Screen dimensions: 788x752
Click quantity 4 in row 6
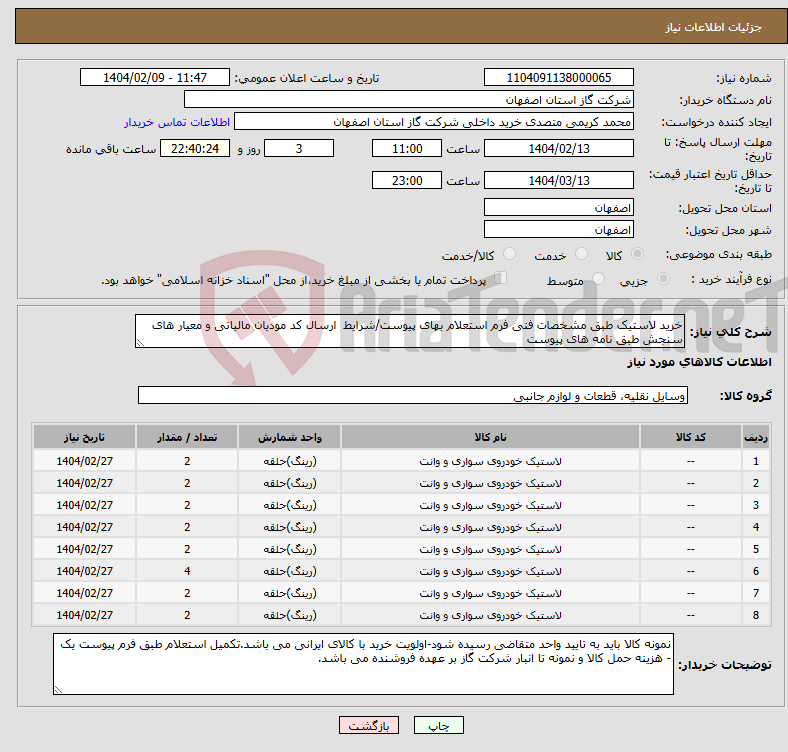point(187,571)
